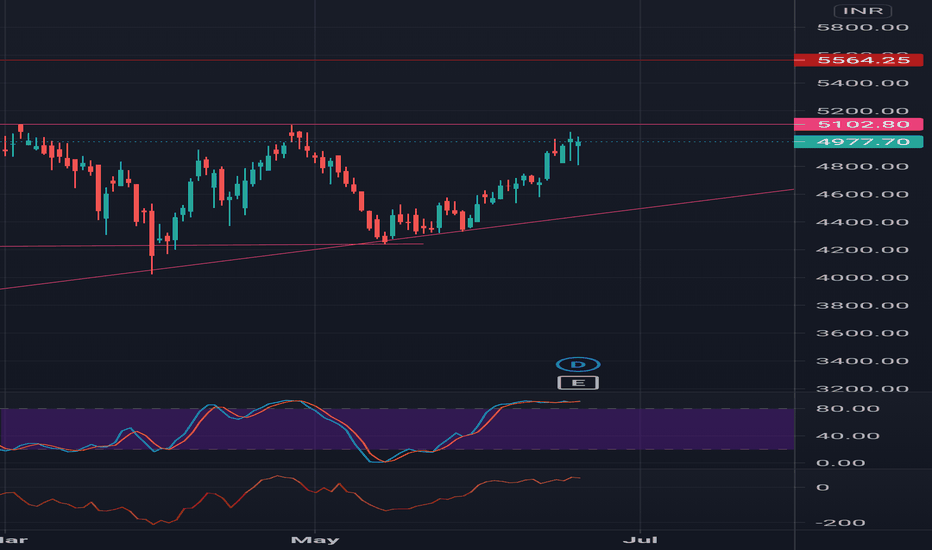Click the blue D dividend marker

578,364
